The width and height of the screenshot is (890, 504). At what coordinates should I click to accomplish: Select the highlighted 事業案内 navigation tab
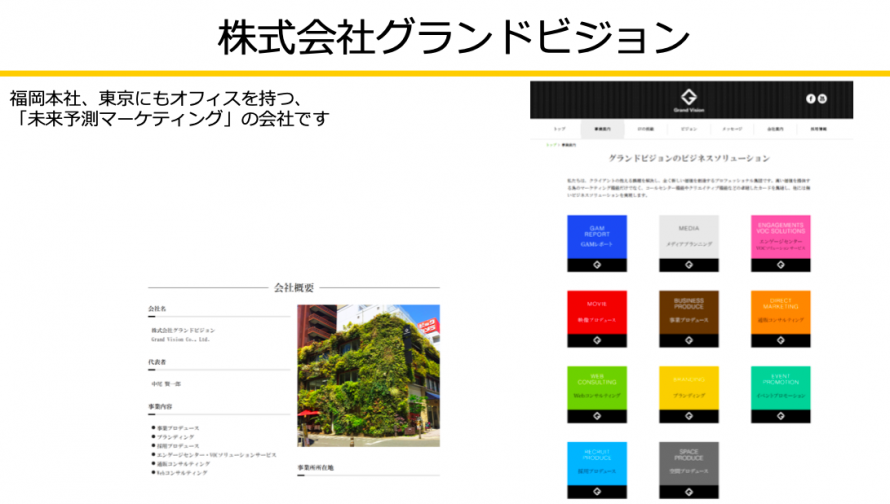pos(602,129)
